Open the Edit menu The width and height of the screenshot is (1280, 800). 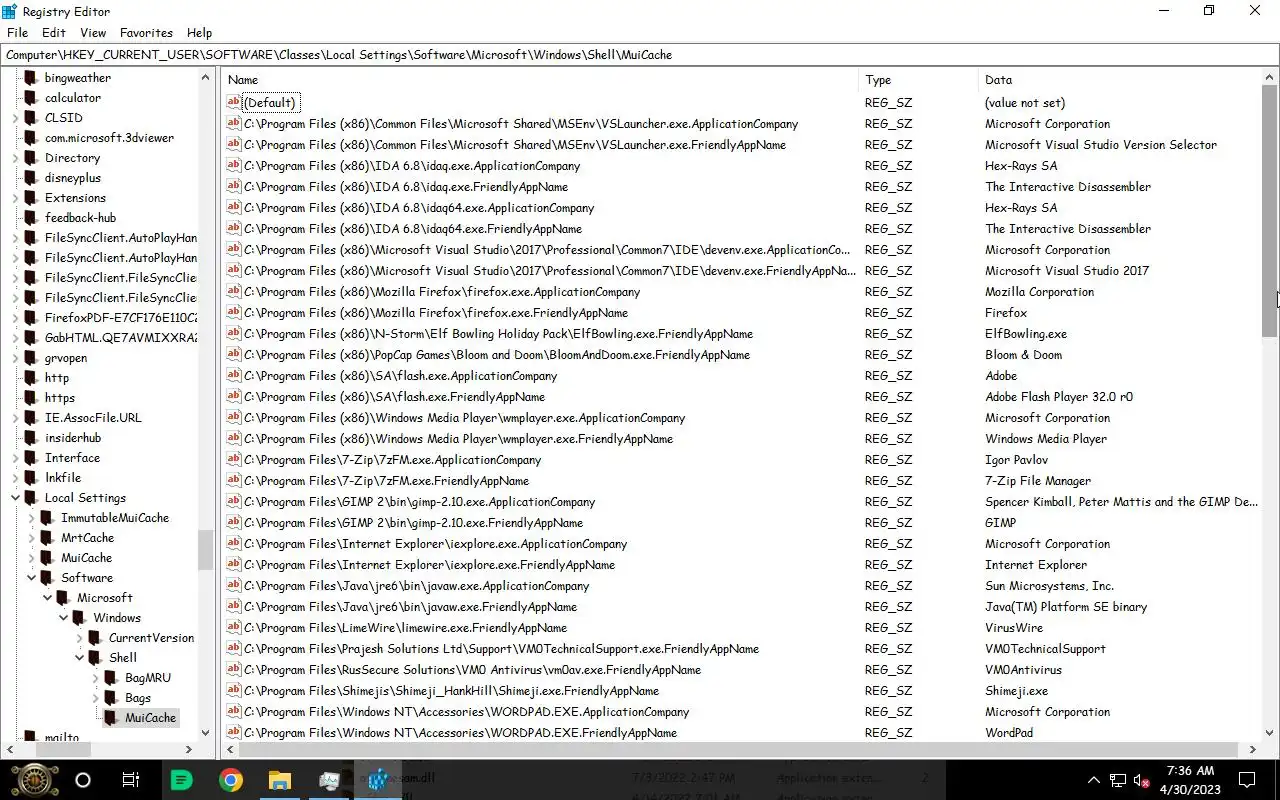point(54,33)
